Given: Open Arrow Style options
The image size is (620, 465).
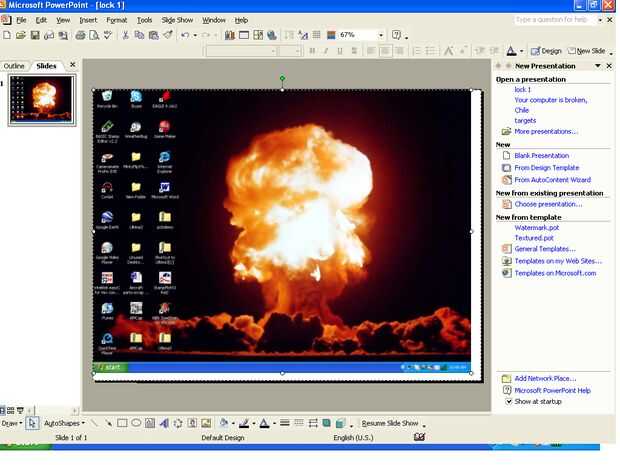Looking at the screenshot, I should (313, 423).
